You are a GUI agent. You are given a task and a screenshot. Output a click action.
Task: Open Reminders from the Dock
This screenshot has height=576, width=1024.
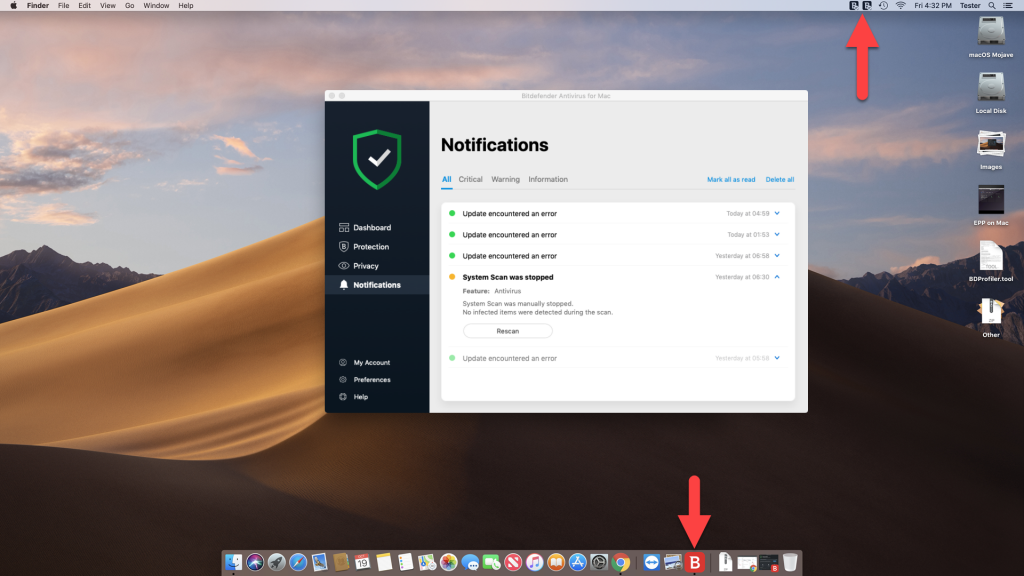click(x=405, y=562)
